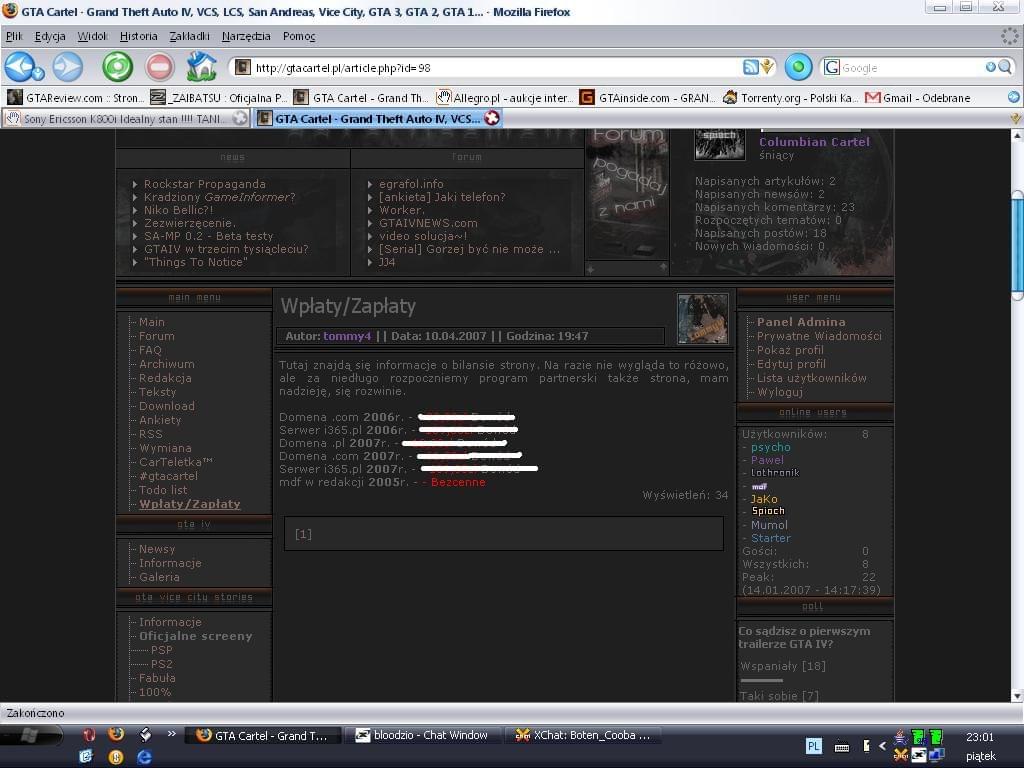1024x768 pixels.
Task: Open the Edycja menu
Action: [50, 36]
